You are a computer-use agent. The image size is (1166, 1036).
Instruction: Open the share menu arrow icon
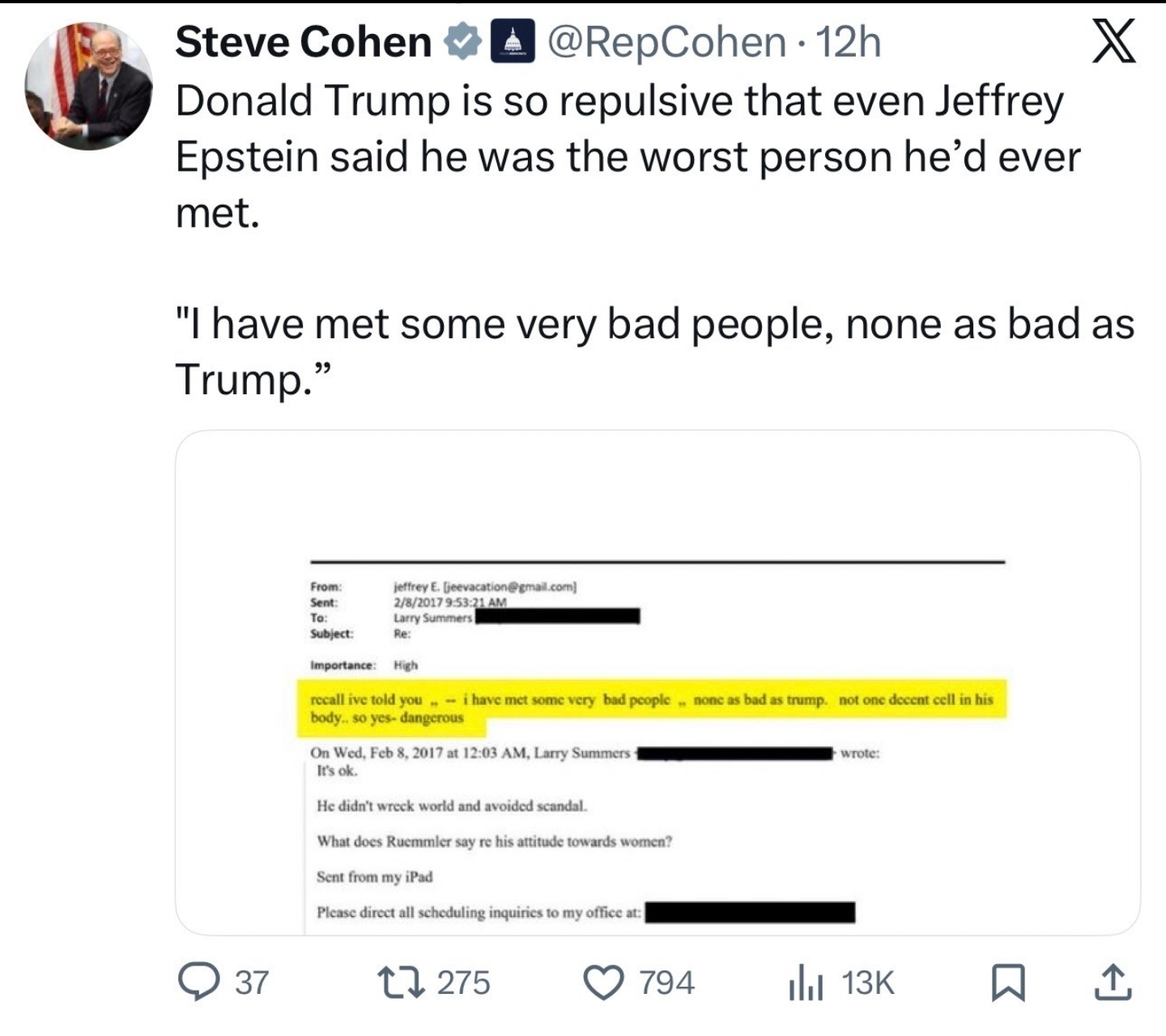tap(1113, 982)
